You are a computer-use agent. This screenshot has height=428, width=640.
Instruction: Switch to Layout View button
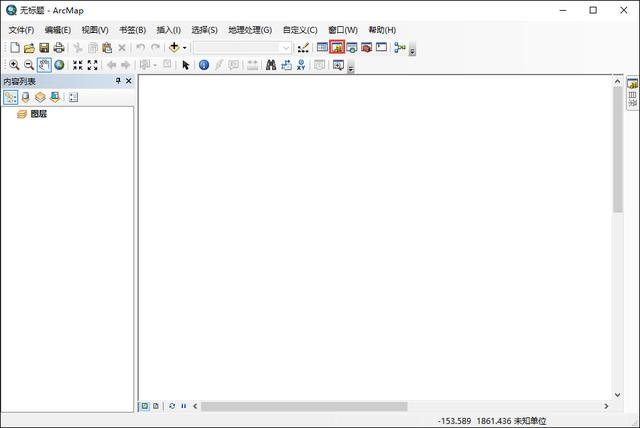coord(156,406)
